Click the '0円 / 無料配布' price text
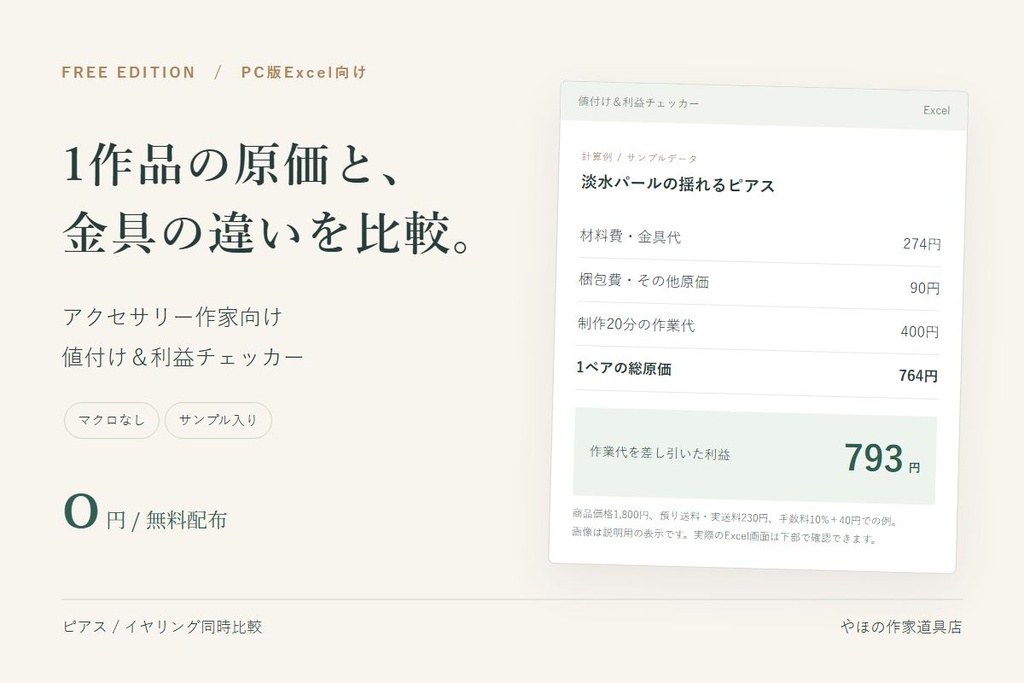 click(145, 513)
